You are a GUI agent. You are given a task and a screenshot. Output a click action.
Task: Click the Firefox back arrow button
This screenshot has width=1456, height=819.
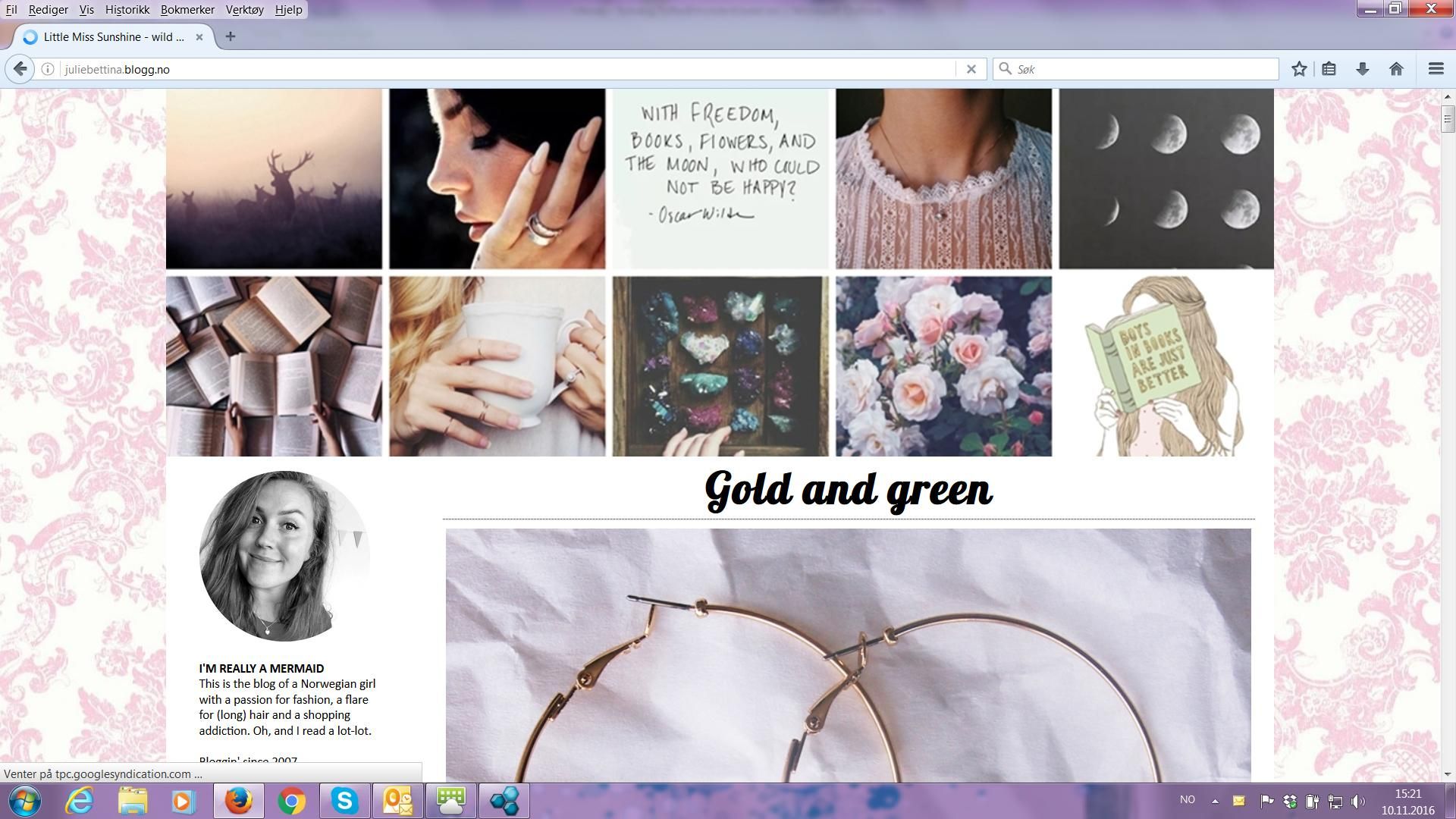(x=20, y=69)
